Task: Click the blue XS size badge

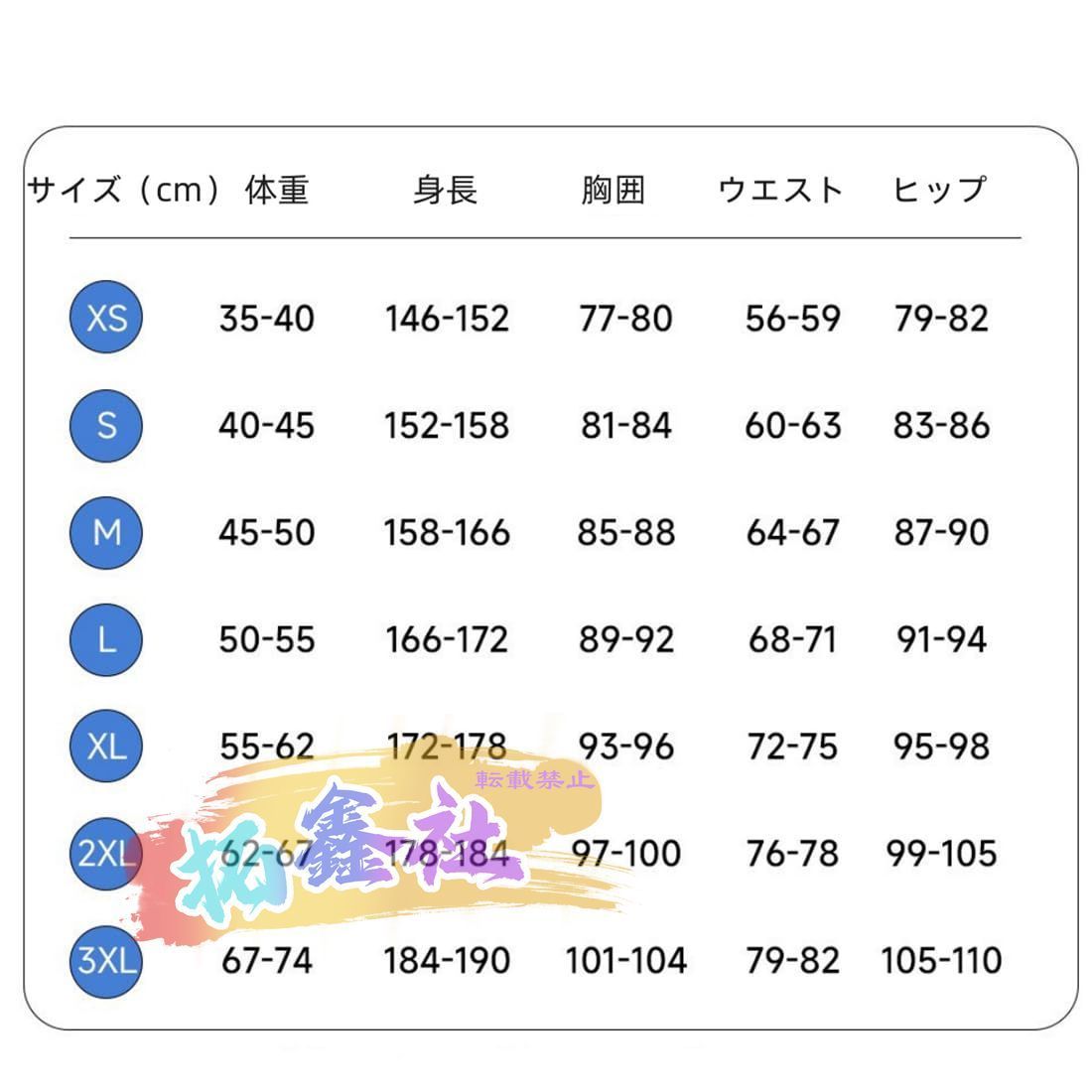Action: pos(106,318)
